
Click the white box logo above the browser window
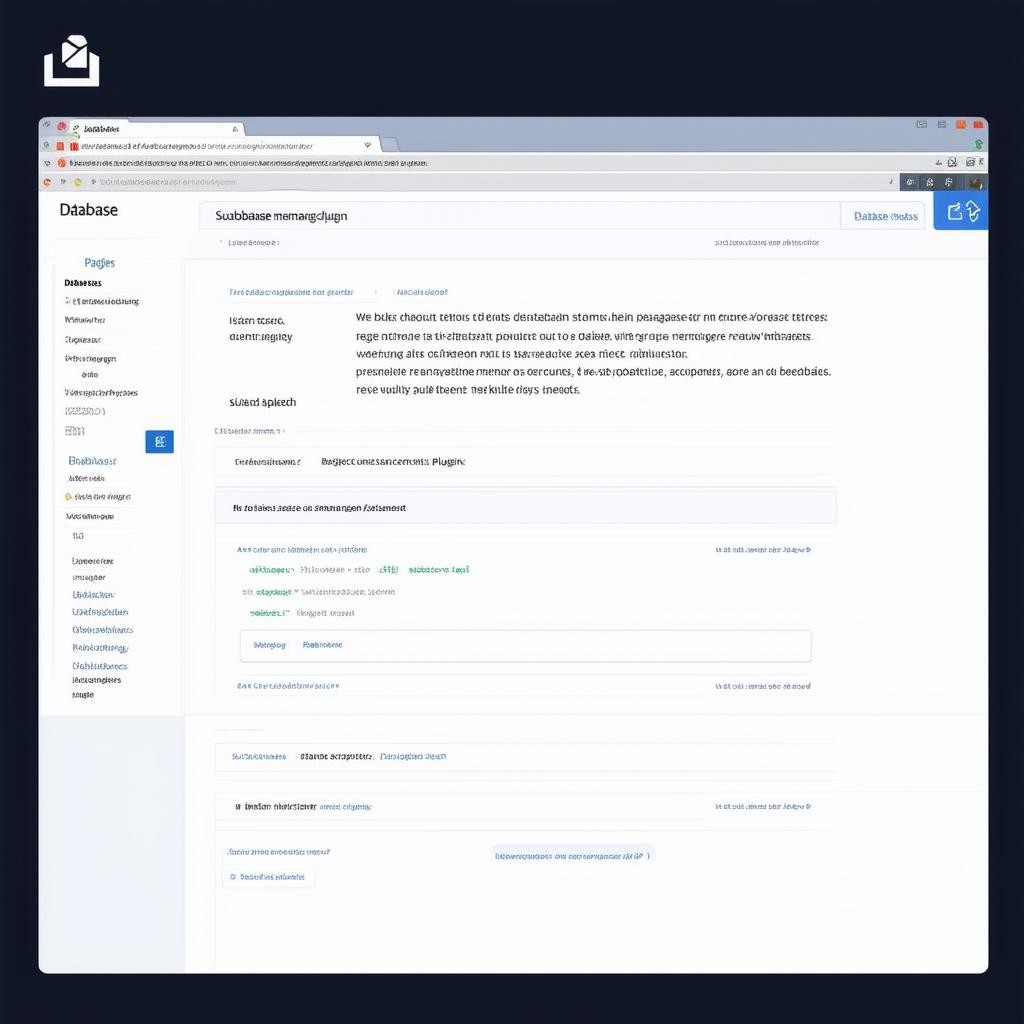click(x=71, y=62)
